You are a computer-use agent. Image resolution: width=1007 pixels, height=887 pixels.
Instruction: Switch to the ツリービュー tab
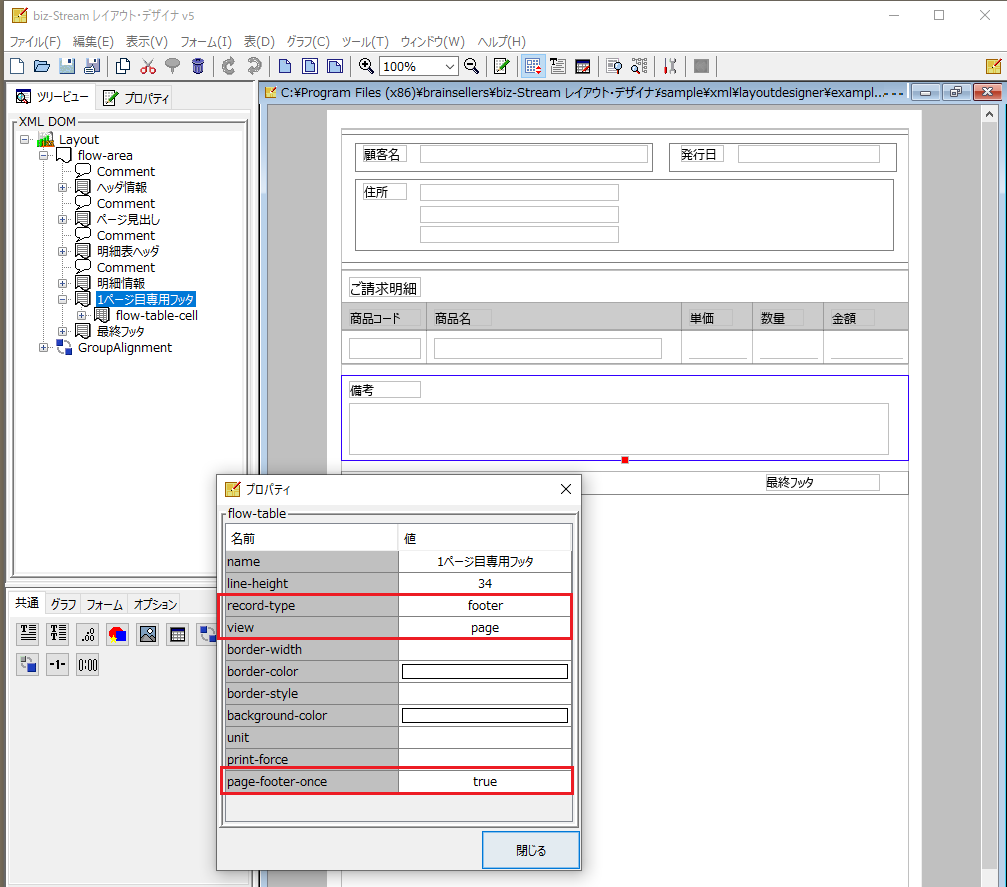click(53, 97)
